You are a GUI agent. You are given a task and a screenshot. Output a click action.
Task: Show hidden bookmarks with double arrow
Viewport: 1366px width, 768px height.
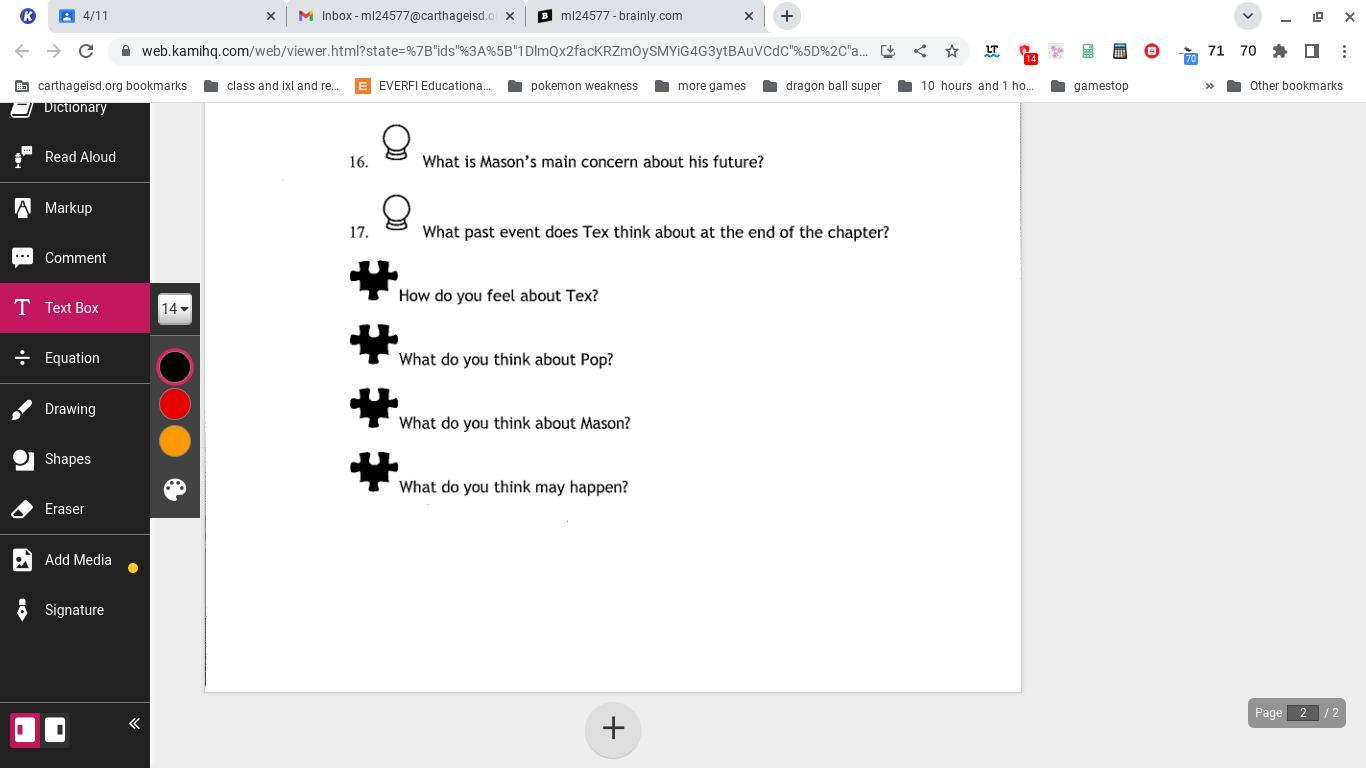click(1209, 86)
